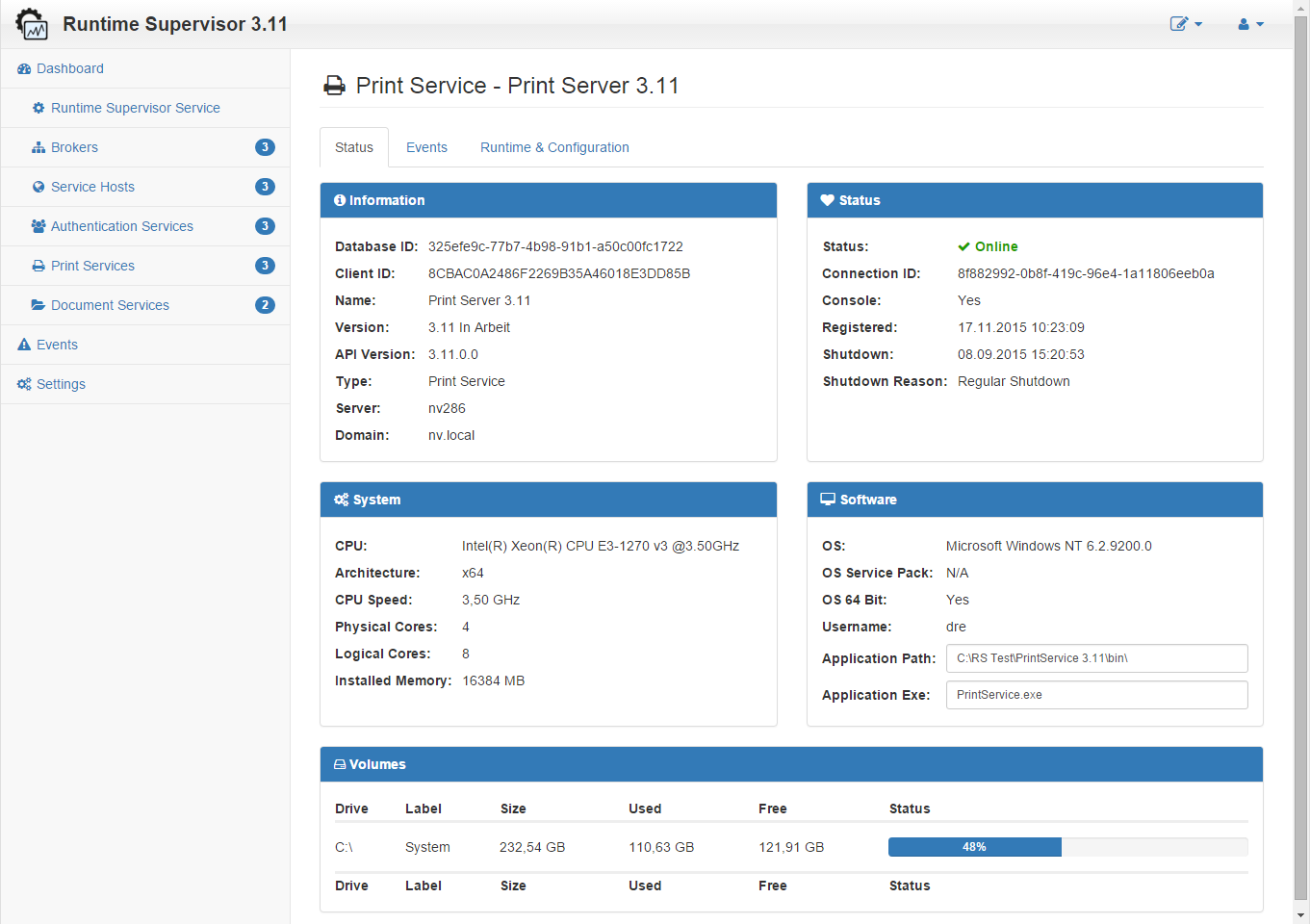Click the Brokers count badge

click(x=265, y=147)
